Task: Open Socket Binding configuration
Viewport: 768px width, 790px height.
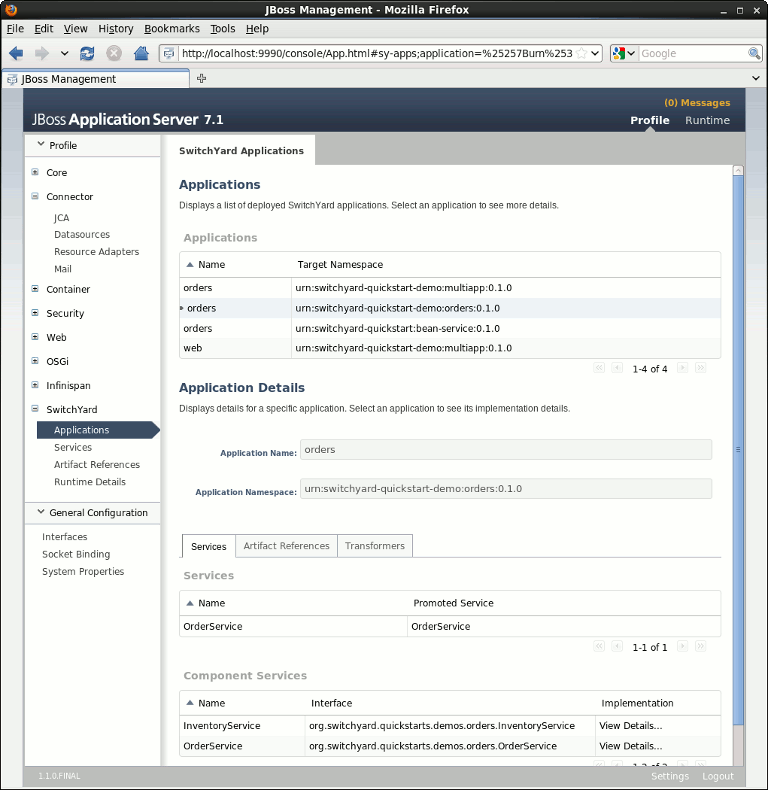Action: point(76,554)
